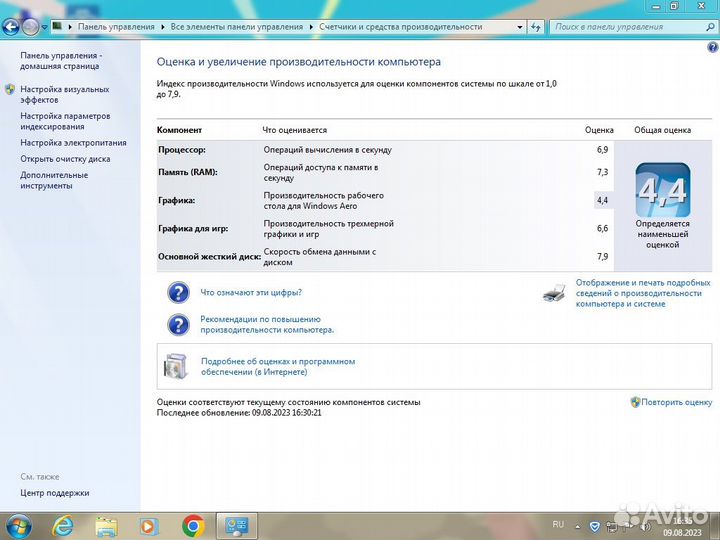The width and height of the screenshot is (720, 540).
Task: Expand arrow after 'Все элементы панели управления'
Action: point(311,27)
